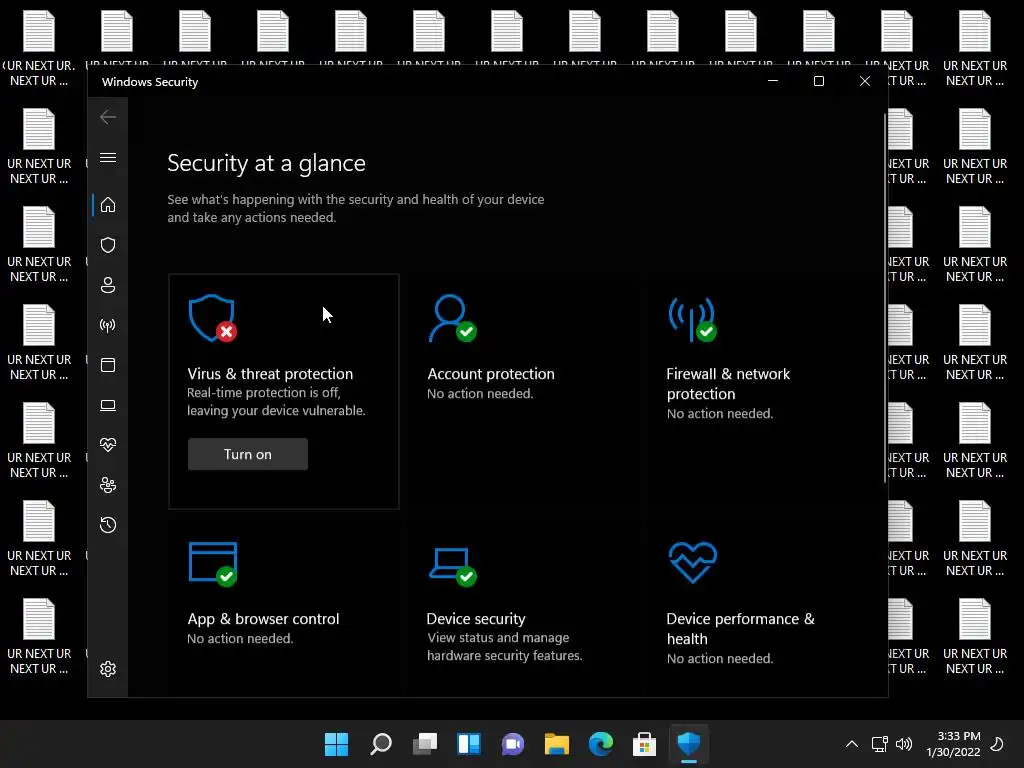Close the Windows Security window
The width and height of the screenshot is (1024, 768).
tap(865, 81)
